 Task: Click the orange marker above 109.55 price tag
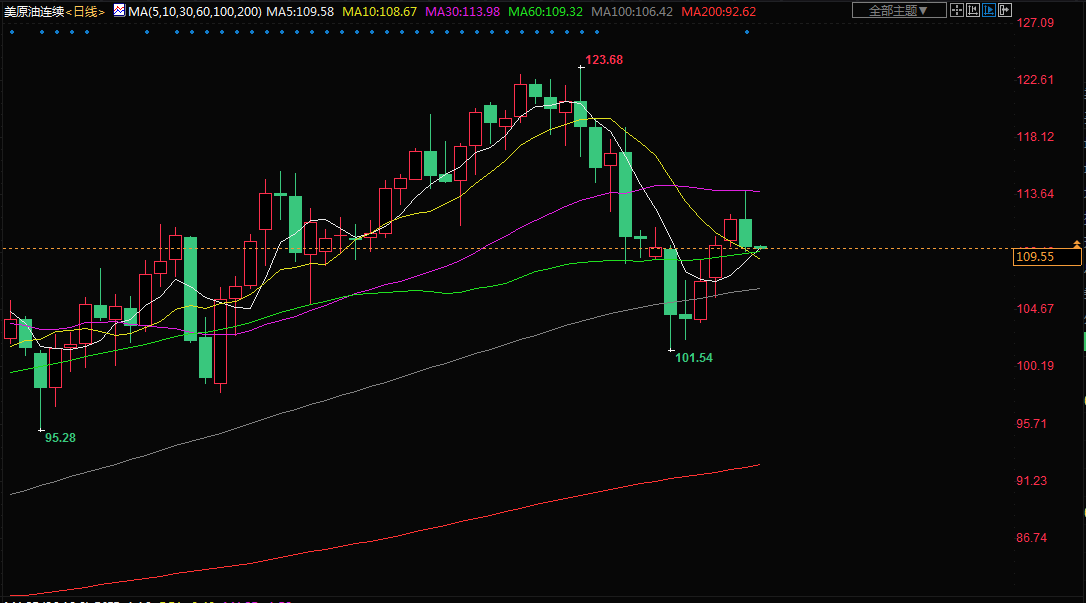pyautogui.click(x=1076, y=244)
